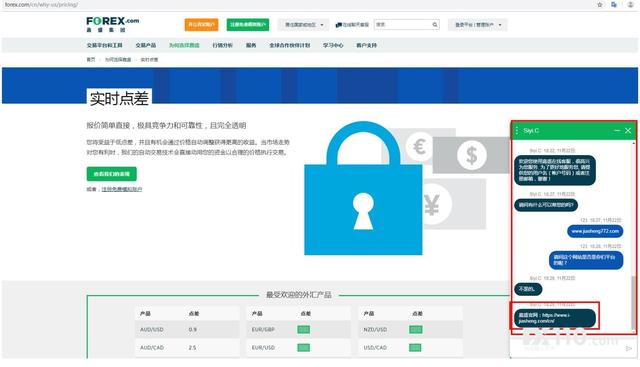Select the EUR/USD product cell
The width and height of the screenshot is (640, 367).
[x=263, y=348]
